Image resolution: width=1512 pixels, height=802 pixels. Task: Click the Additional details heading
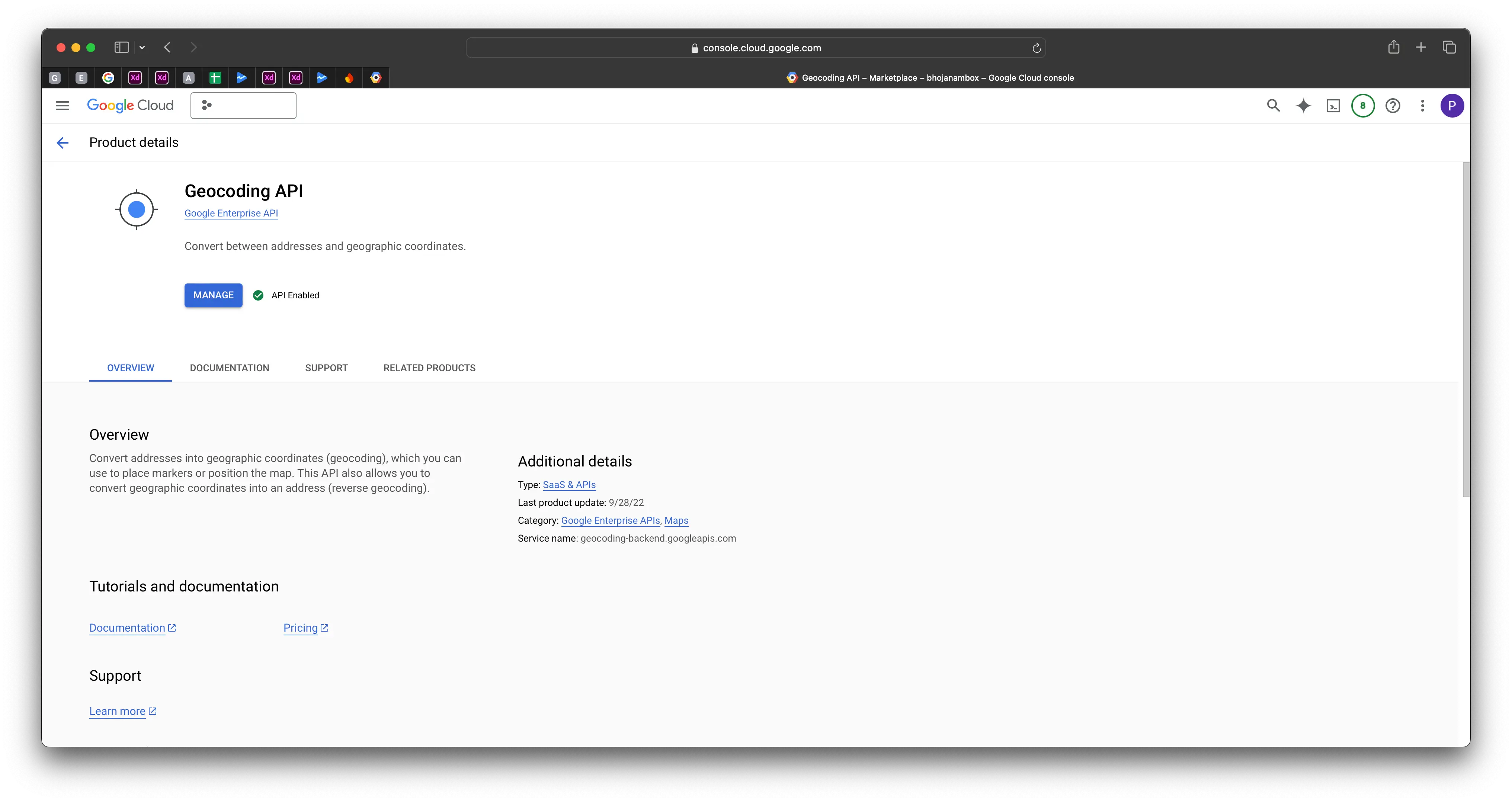[x=575, y=461]
